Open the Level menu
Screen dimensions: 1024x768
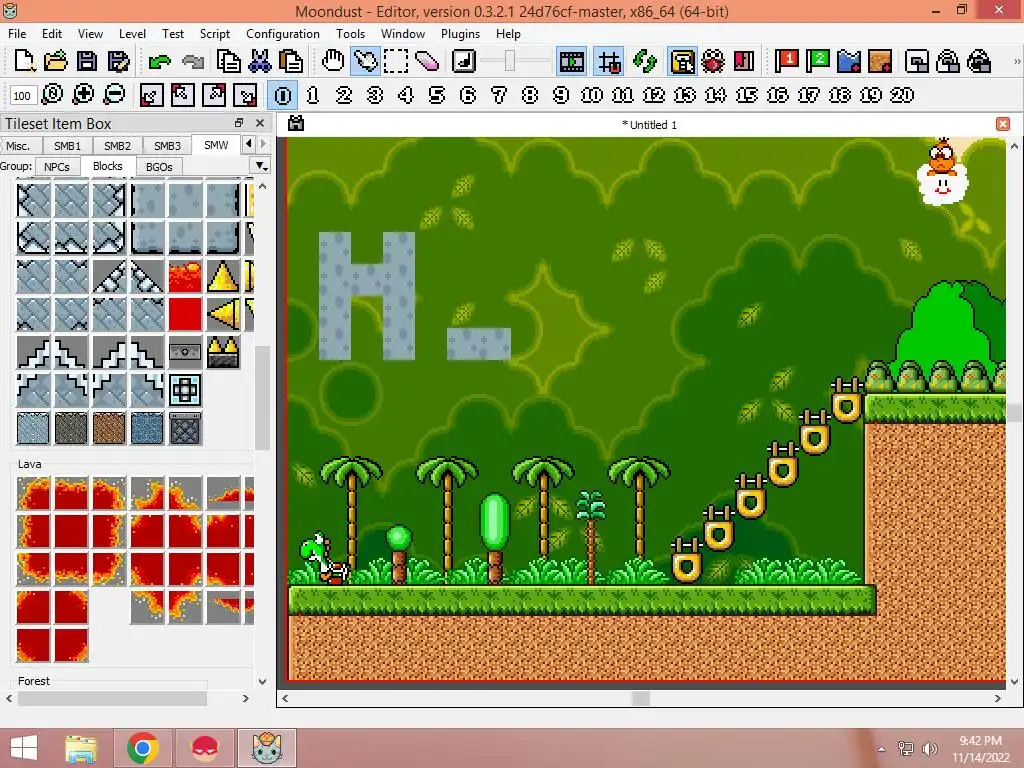(132, 33)
